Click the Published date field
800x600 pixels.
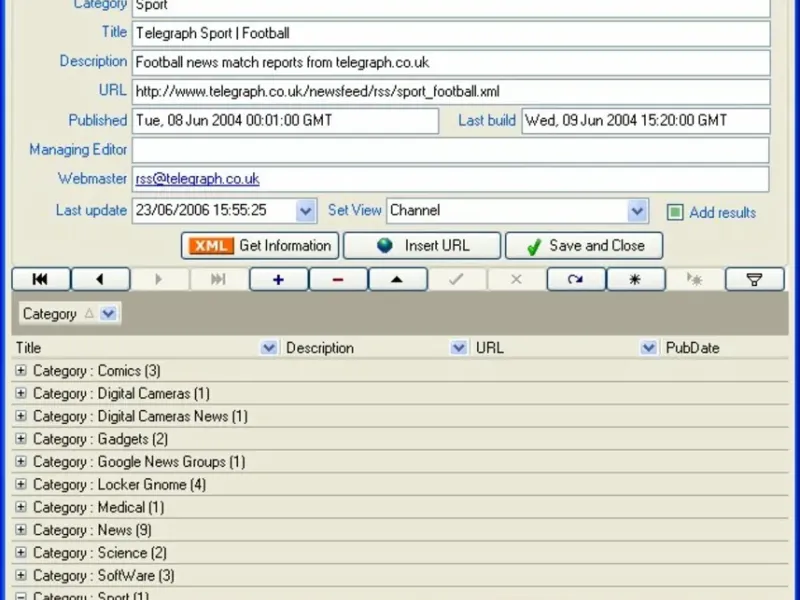point(285,121)
